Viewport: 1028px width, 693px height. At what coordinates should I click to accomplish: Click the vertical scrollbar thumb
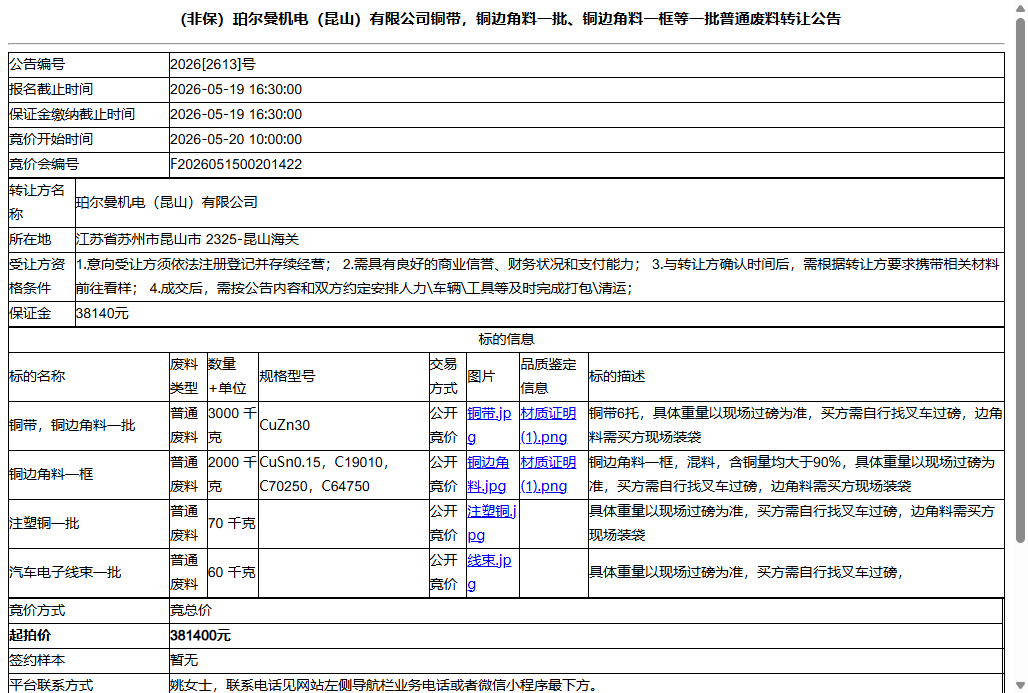coord(1020,281)
